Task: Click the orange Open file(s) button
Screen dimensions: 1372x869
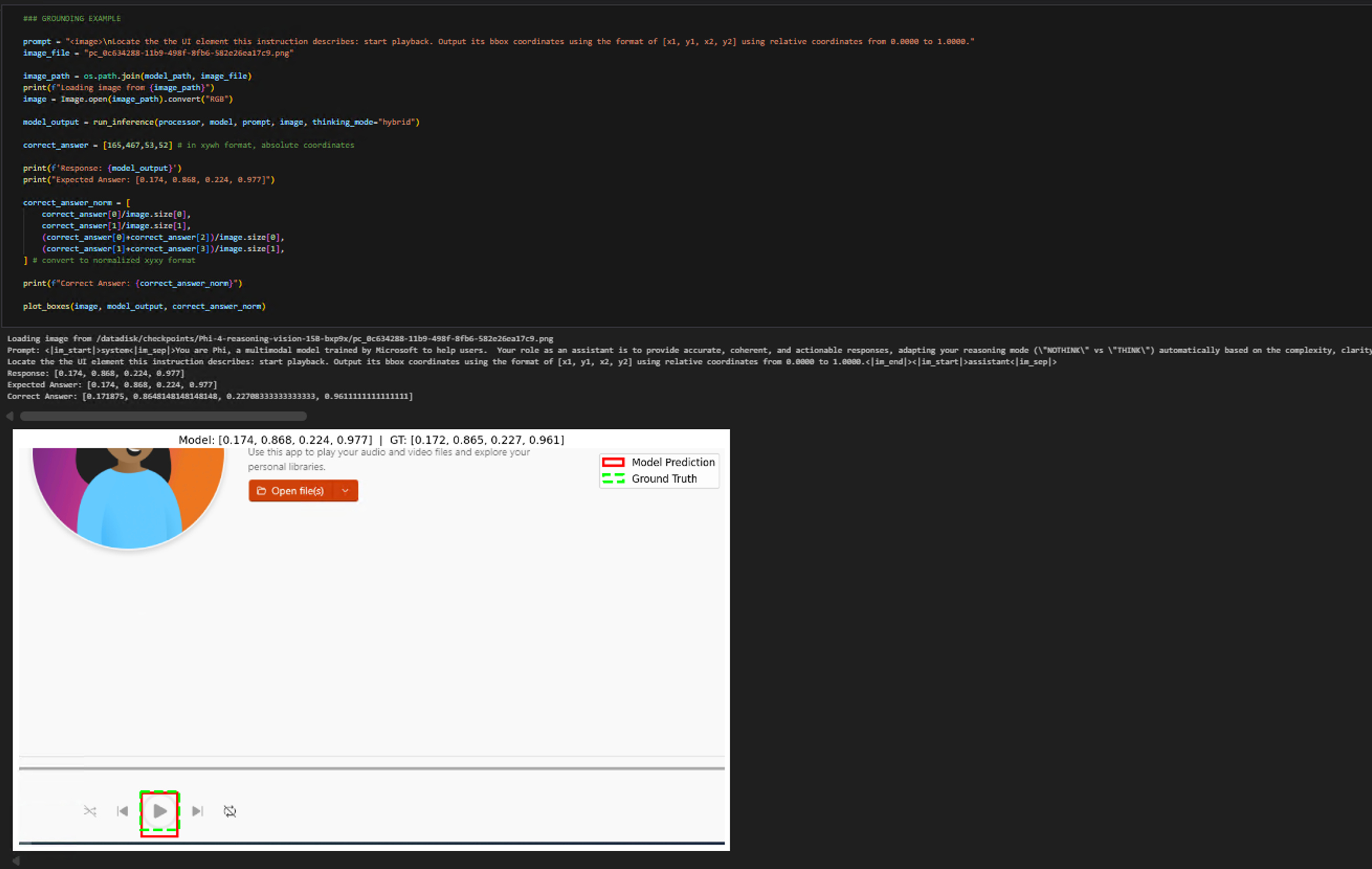Action: pos(296,491)
